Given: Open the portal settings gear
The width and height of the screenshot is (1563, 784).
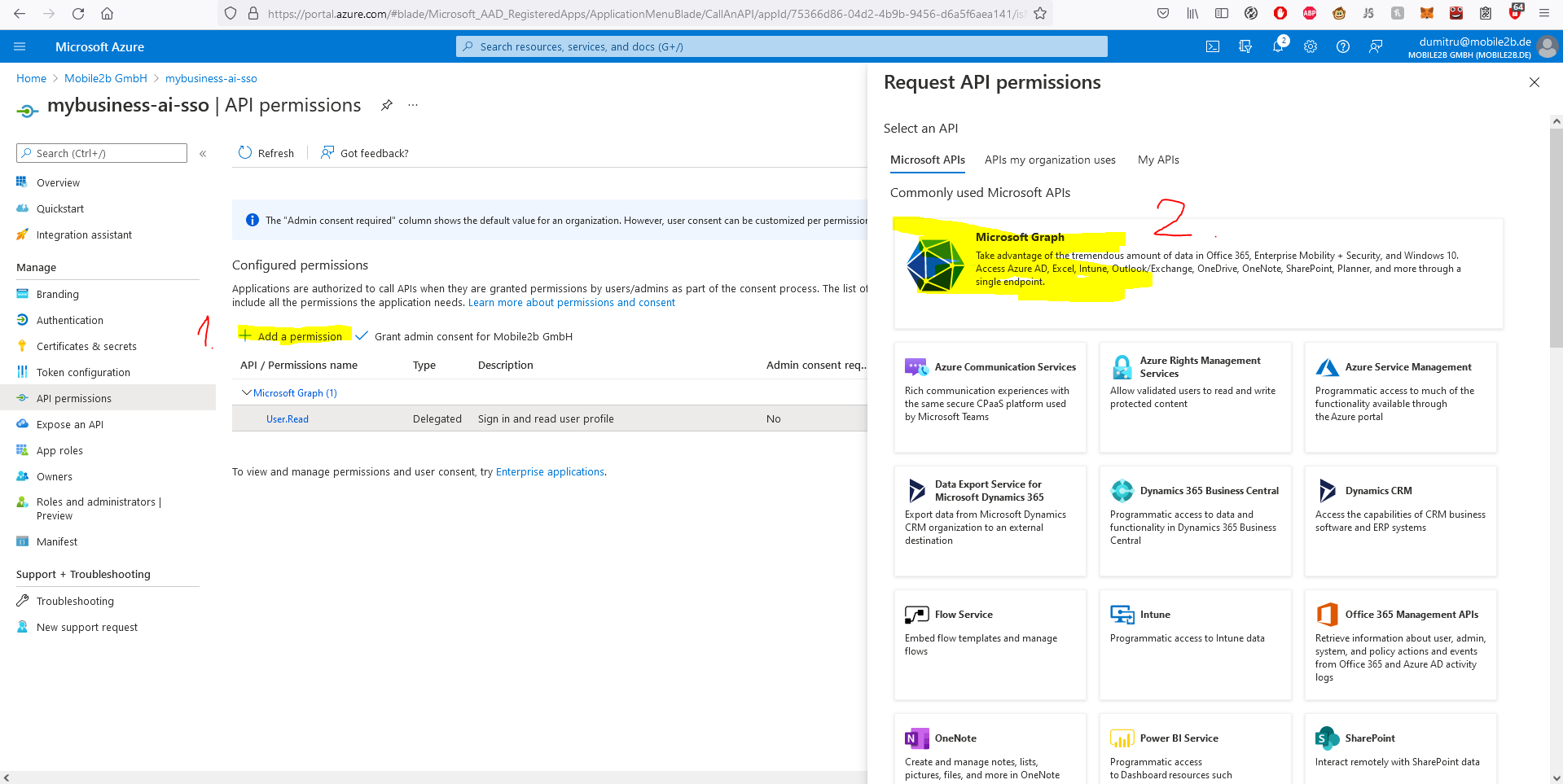Looking at the screenshot, I should tap(1310, 46).
